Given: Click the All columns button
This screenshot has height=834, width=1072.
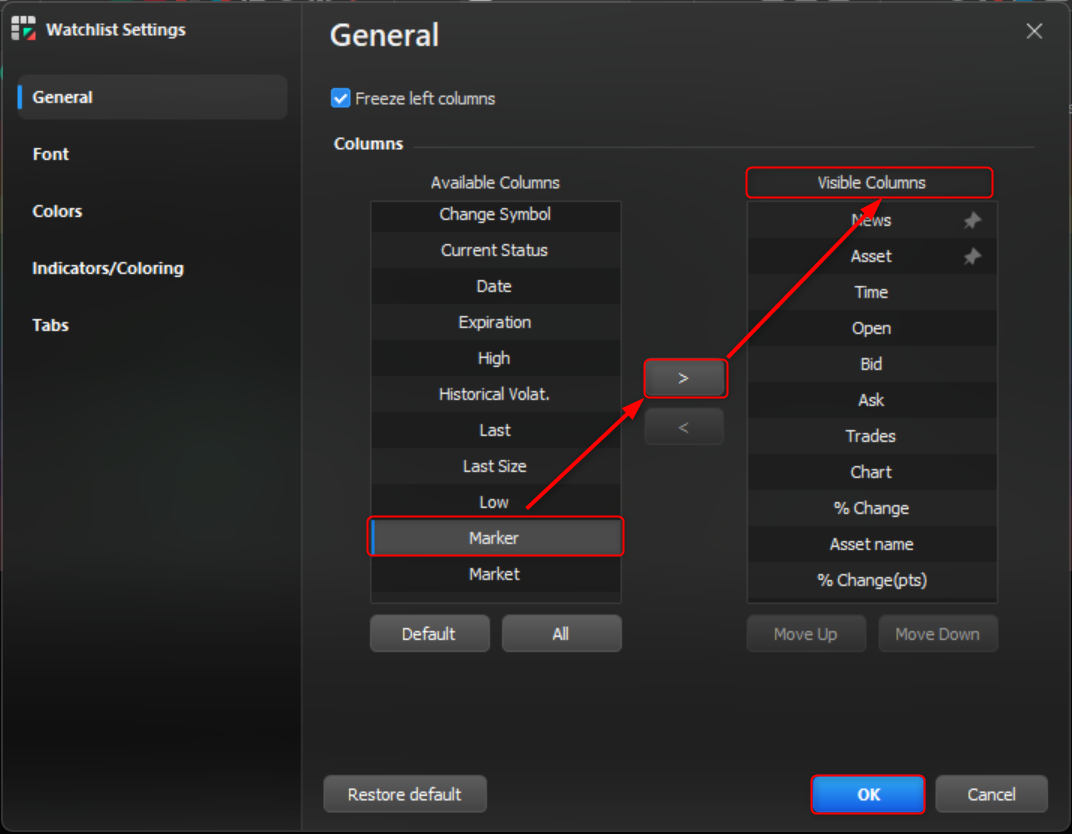Looking at the screenshot, I should pos(561,634).
